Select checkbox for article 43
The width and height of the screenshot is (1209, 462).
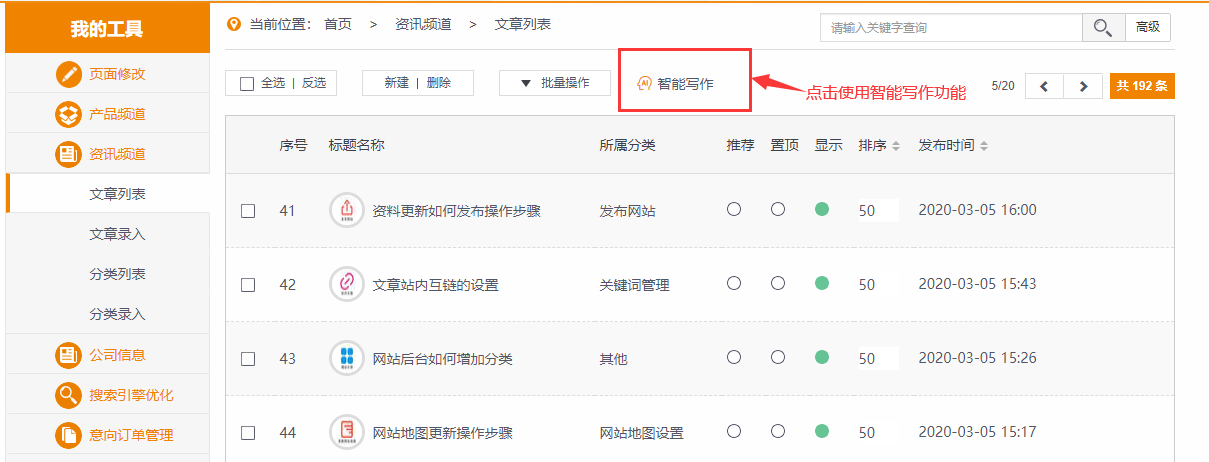(248, 359)
